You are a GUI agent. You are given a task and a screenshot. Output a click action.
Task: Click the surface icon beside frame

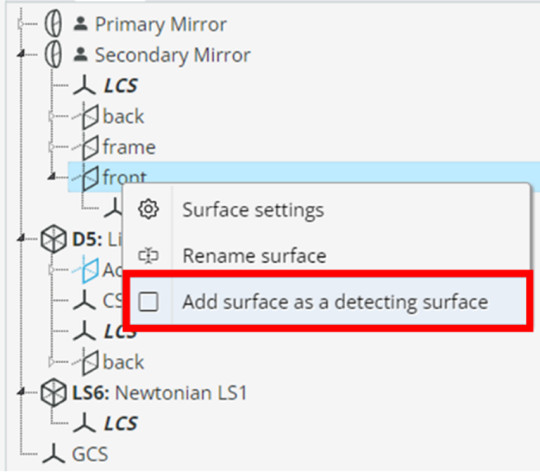pyautogui.click(x=86, y=147)
